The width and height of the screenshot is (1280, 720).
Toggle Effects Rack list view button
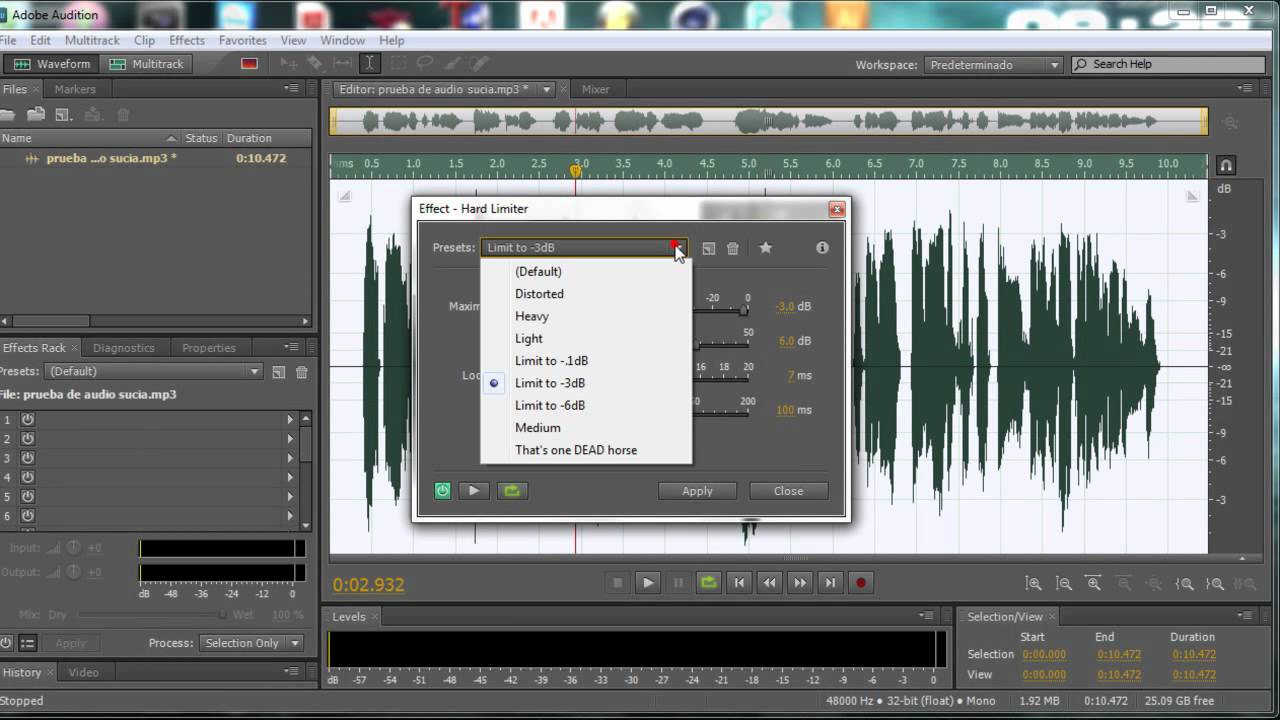click(x=28, y=643)
